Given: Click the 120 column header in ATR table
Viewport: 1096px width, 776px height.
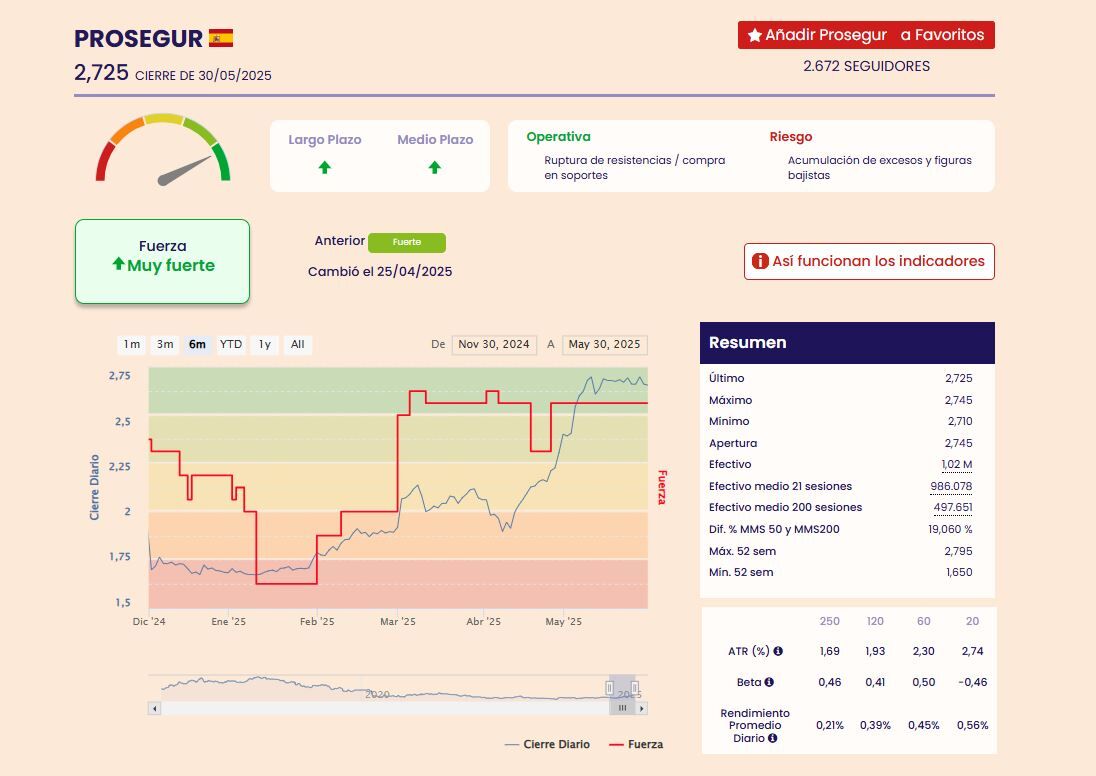Looking at the screenshot, I should 875,621.
